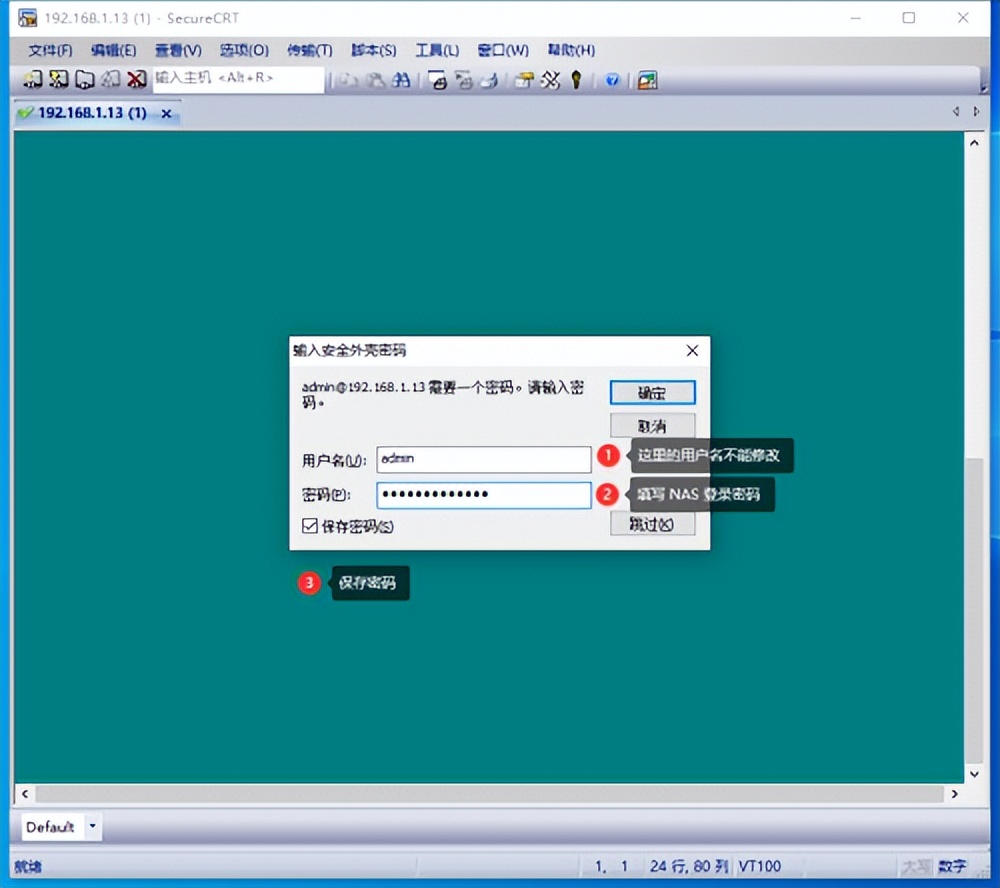Open Quick Connect from the toolbar
The width and height of the screenshot is (1000, 888).
click(59, 80)
